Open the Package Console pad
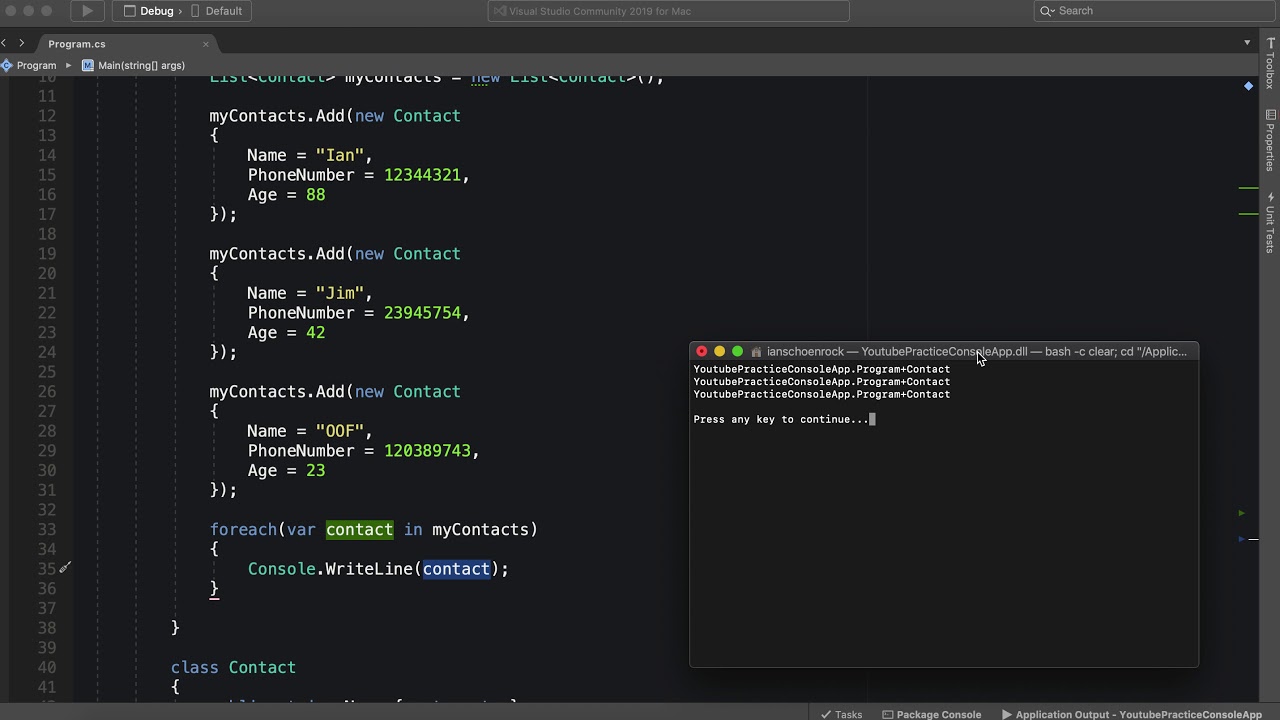The height and width of the screenshot is (720, 1280). 931,714
